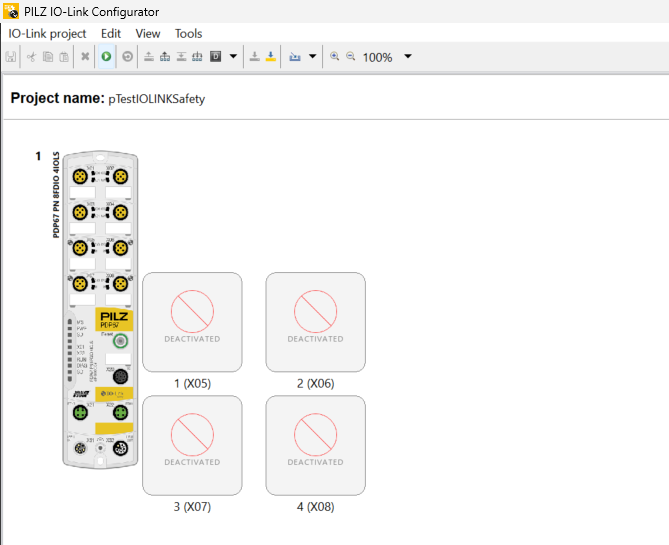This screenshot has width=669, height=545.
Task: Select deactivated port 4 (X08) tile
Action: 315,446
